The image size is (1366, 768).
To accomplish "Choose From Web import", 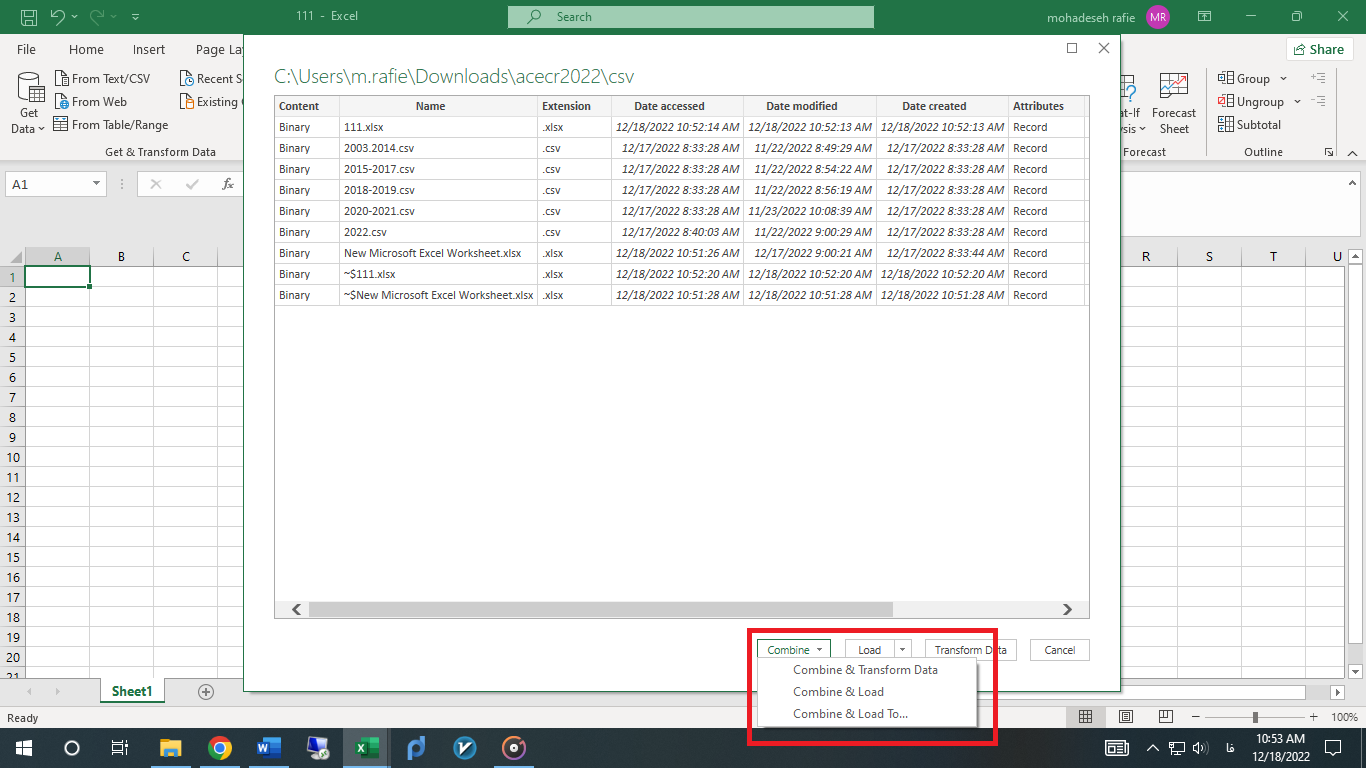I will pos(89,101).
